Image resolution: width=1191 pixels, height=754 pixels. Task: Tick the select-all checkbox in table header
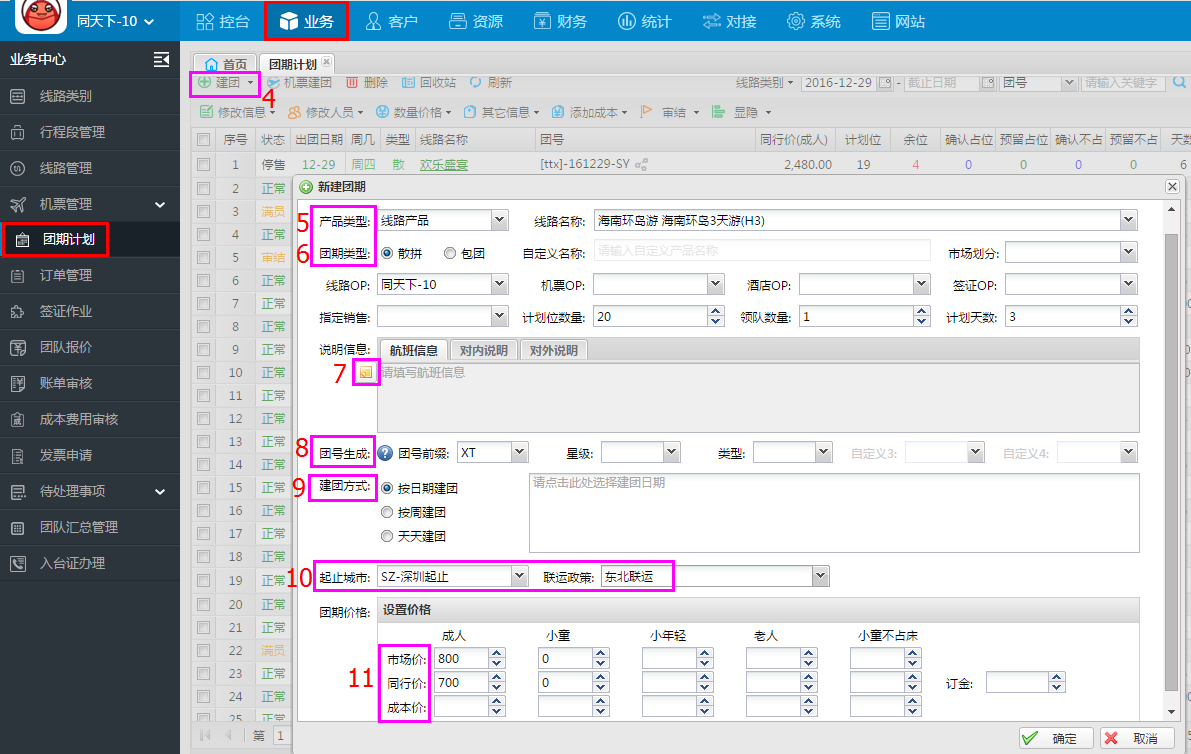204,140
